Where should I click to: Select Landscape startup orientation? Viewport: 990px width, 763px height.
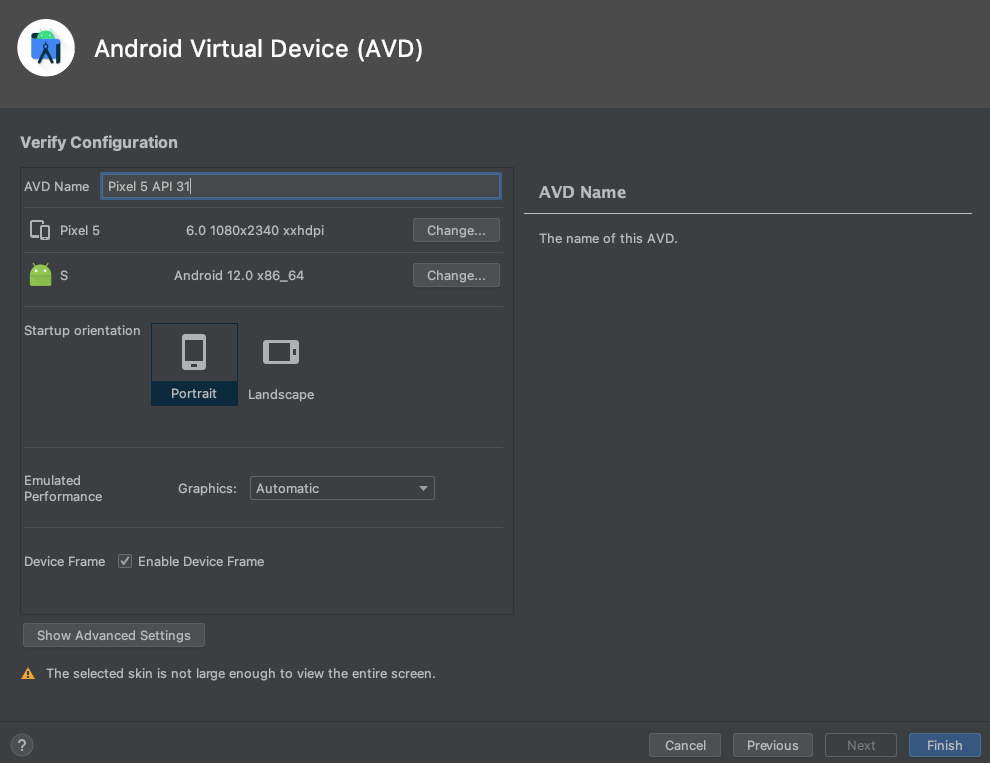click(281, 364)
